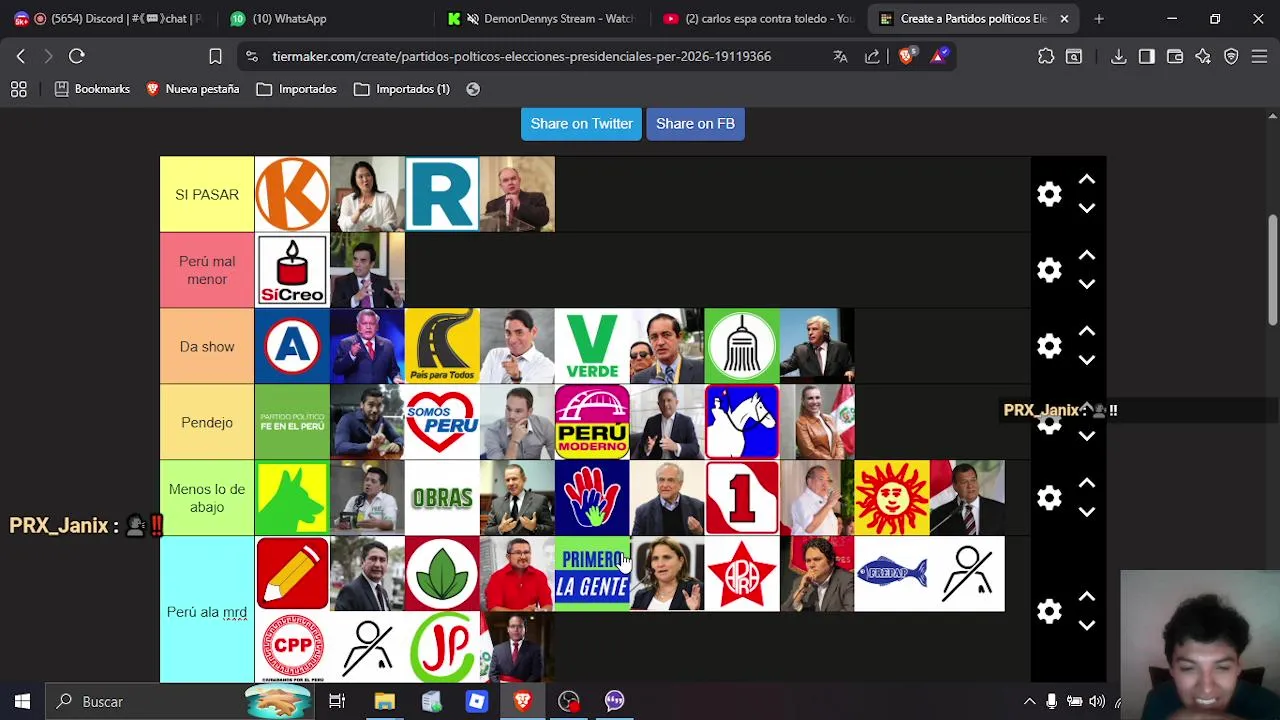Screen dimensions: 1280x720
Task: Move SI PASAR tier down with arrow
Action: (x=1087, y=208)
